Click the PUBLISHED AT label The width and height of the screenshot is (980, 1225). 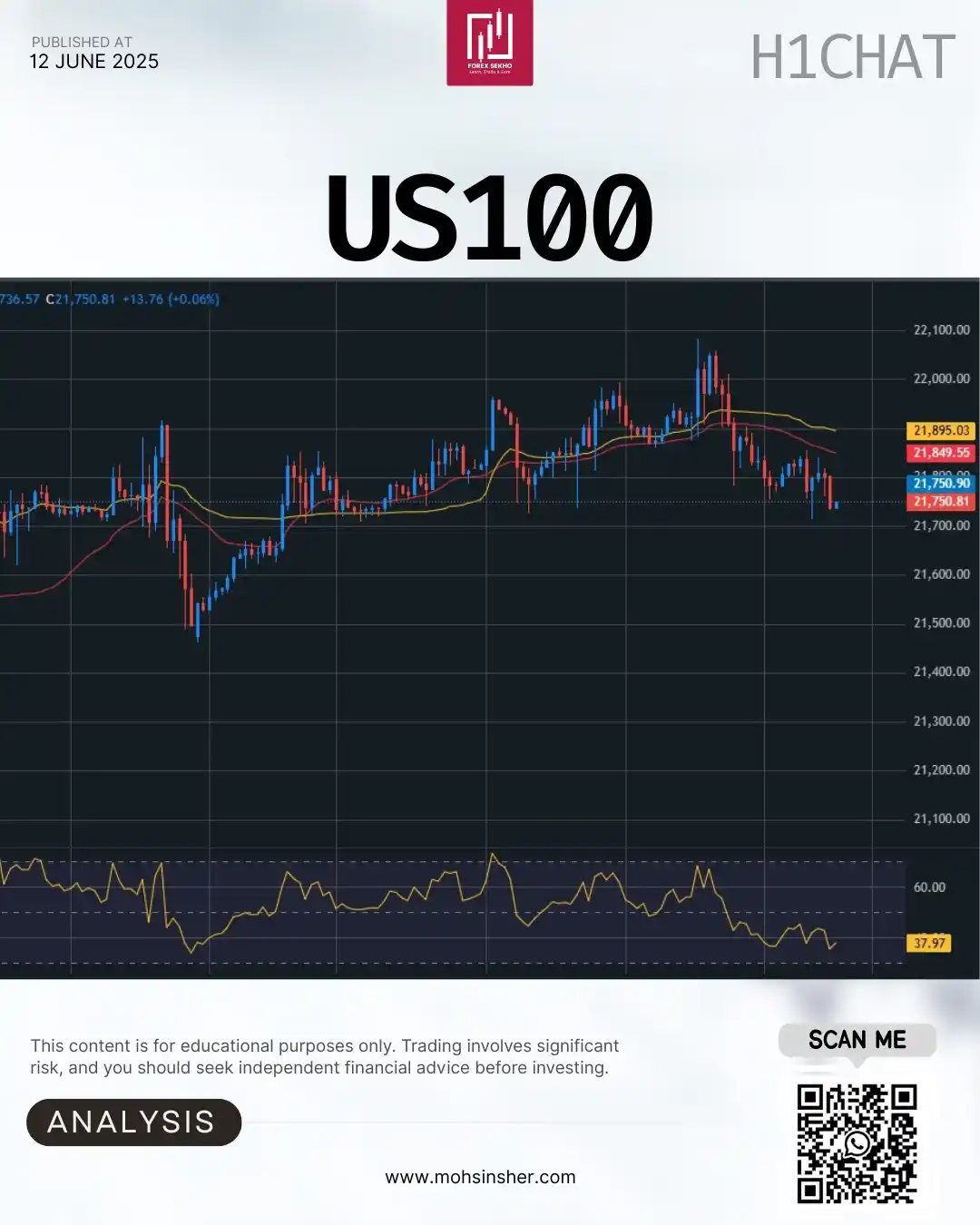[x=82, y=42]
